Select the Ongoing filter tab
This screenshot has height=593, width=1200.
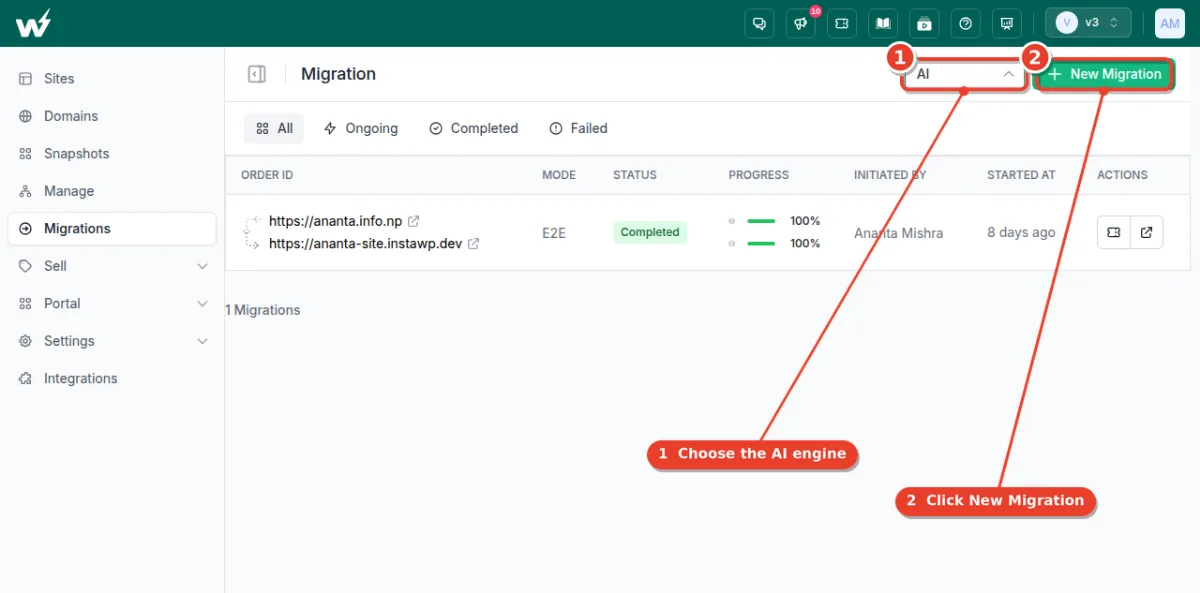click(361, 128)
